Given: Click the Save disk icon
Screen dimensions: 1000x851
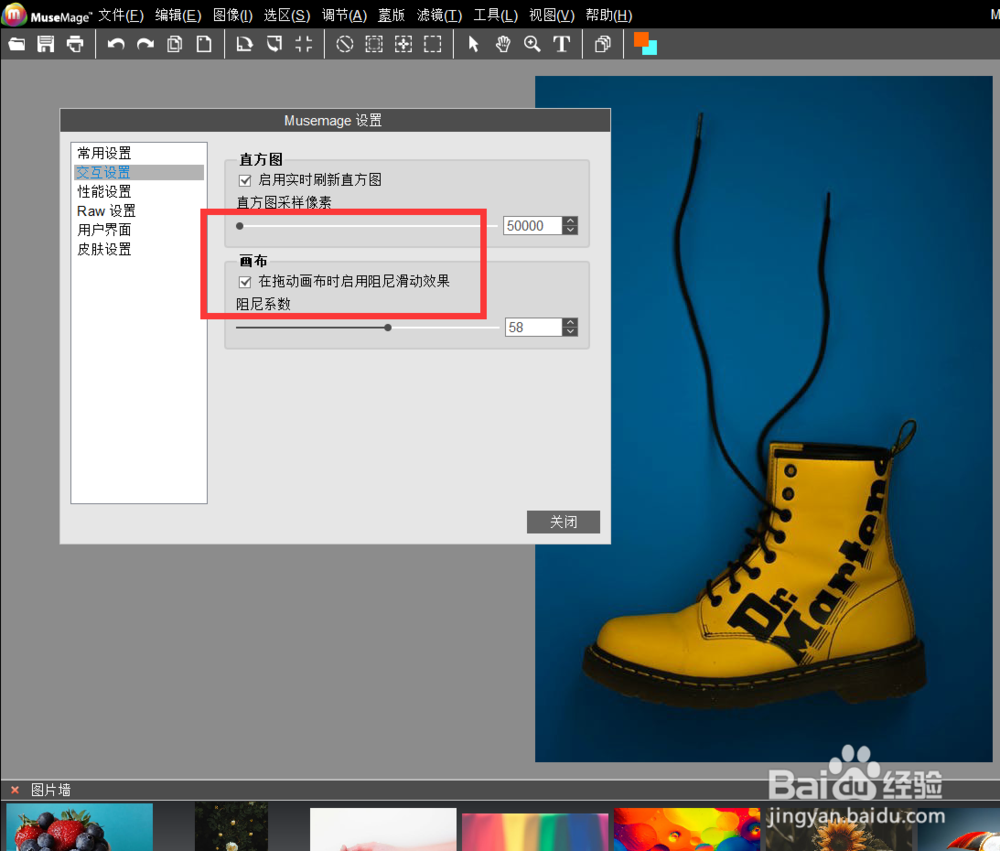Looking at the screenshot, I should (46, 44).
